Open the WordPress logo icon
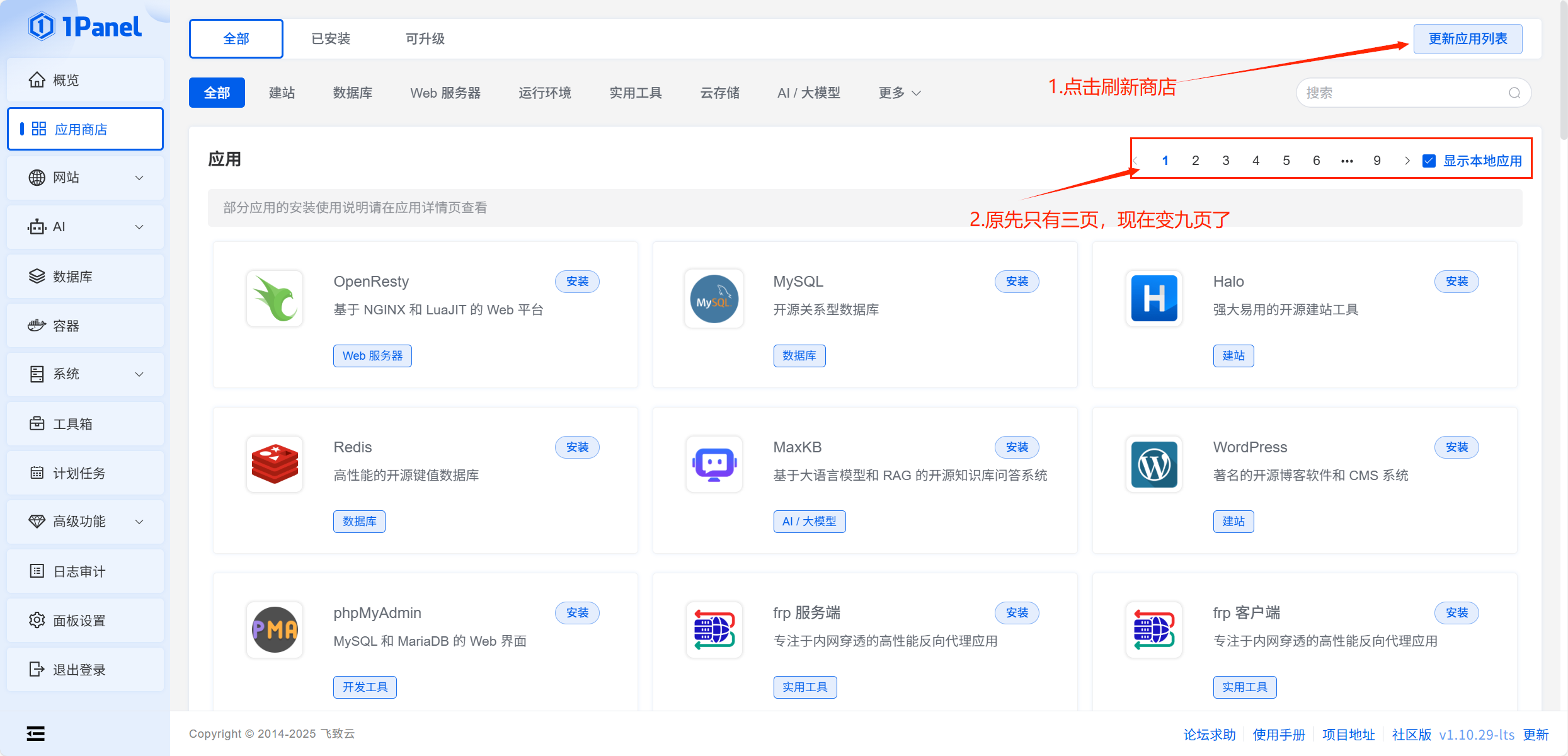Image resolution: width=1568 pixels, height=756 pixels. point(1153,464)
